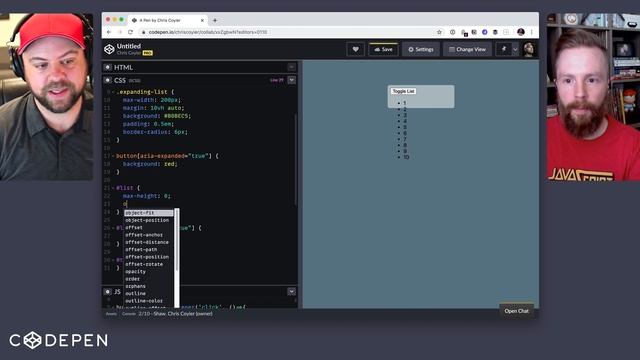Open the HTML editor dropdown arrow

pos(291,67)
